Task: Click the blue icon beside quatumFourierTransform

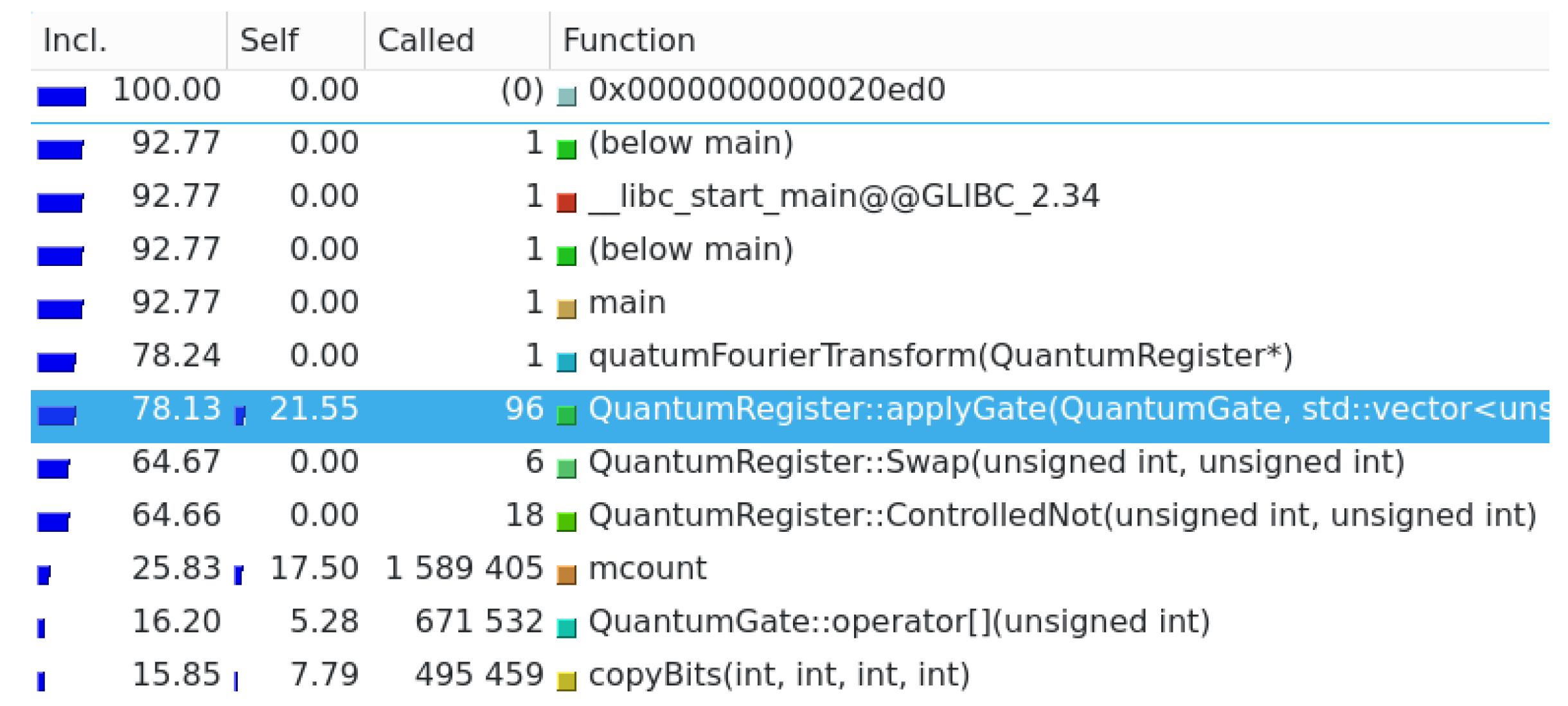Action: 566,362
